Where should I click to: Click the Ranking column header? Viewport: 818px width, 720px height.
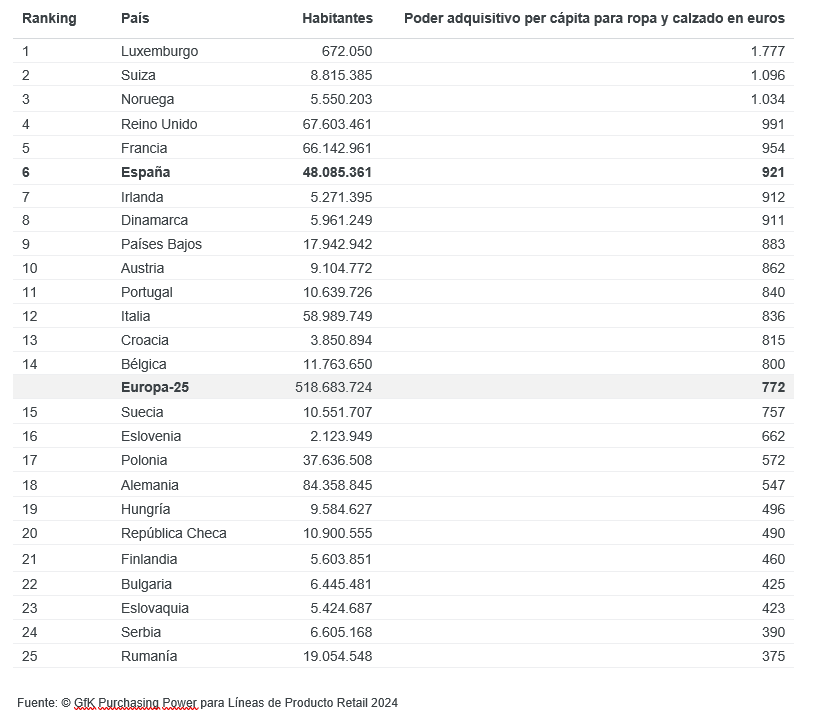click(49, 18)
